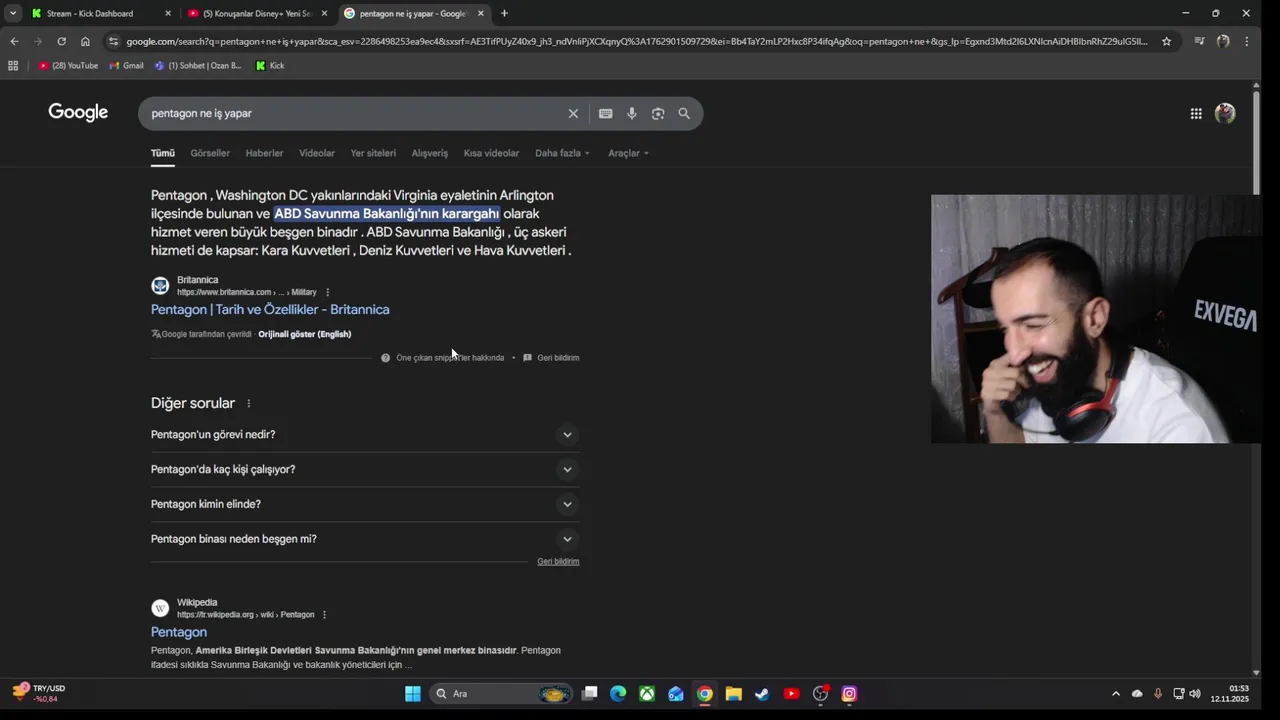Click Geri bildirim beside the snippet info

558,358
